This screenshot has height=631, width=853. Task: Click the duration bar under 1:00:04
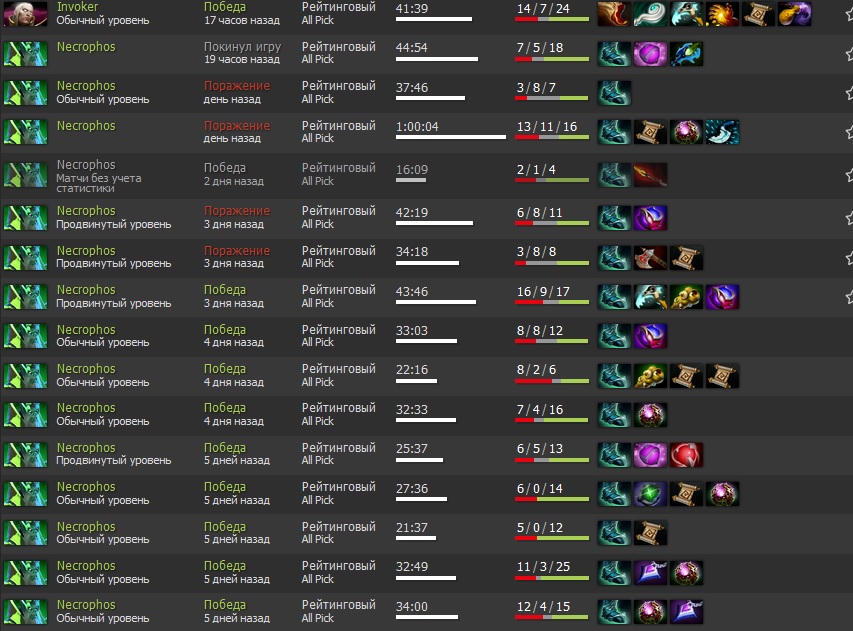coord(451,137)
